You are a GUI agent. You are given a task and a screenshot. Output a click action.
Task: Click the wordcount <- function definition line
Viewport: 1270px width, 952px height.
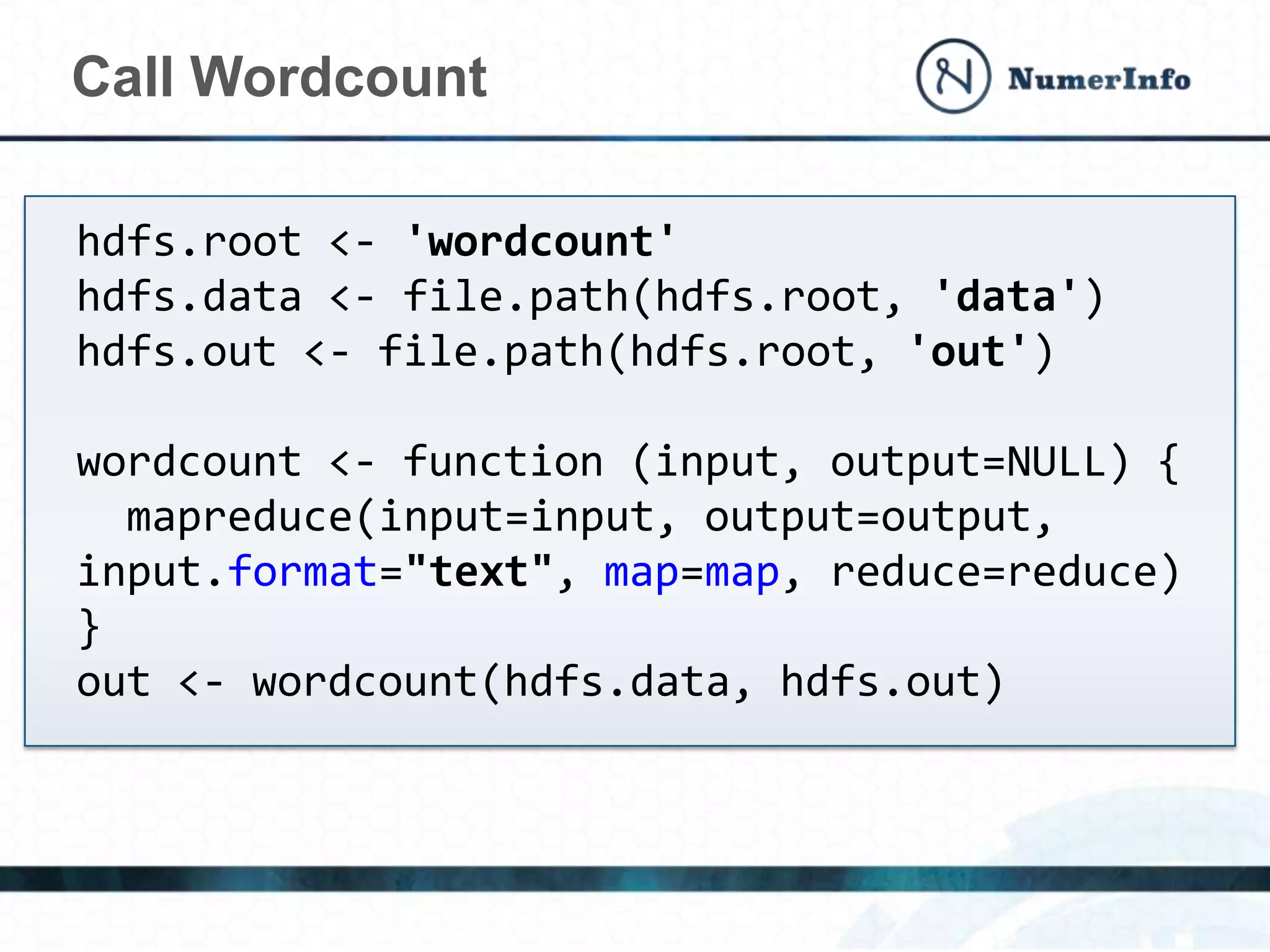pos(628,463)
